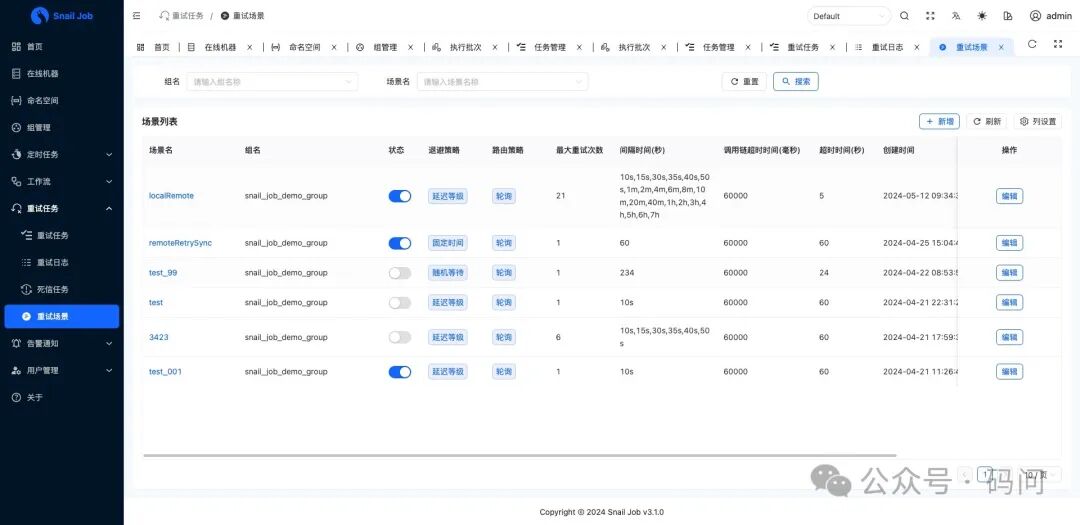Image resolution: width=1080 pixels, height=525 pixels.
Task: Close the active 重试场景 tab
Action: (1001, 48)
